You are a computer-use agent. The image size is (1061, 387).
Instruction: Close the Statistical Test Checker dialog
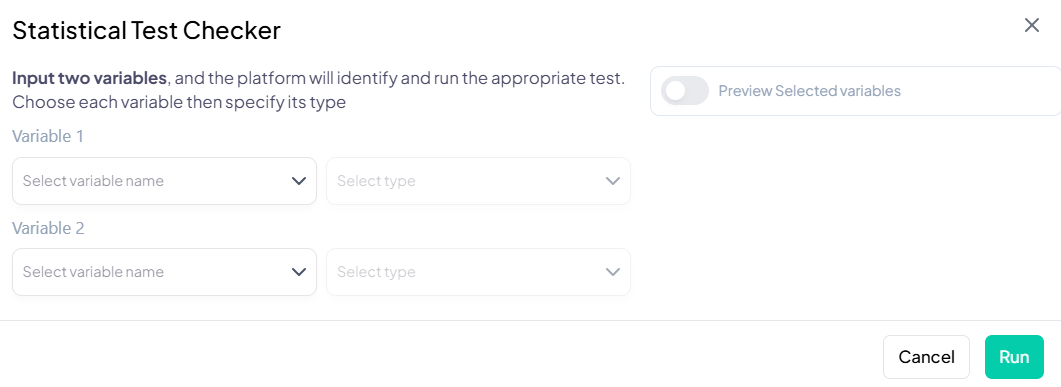click(1031, 26)
